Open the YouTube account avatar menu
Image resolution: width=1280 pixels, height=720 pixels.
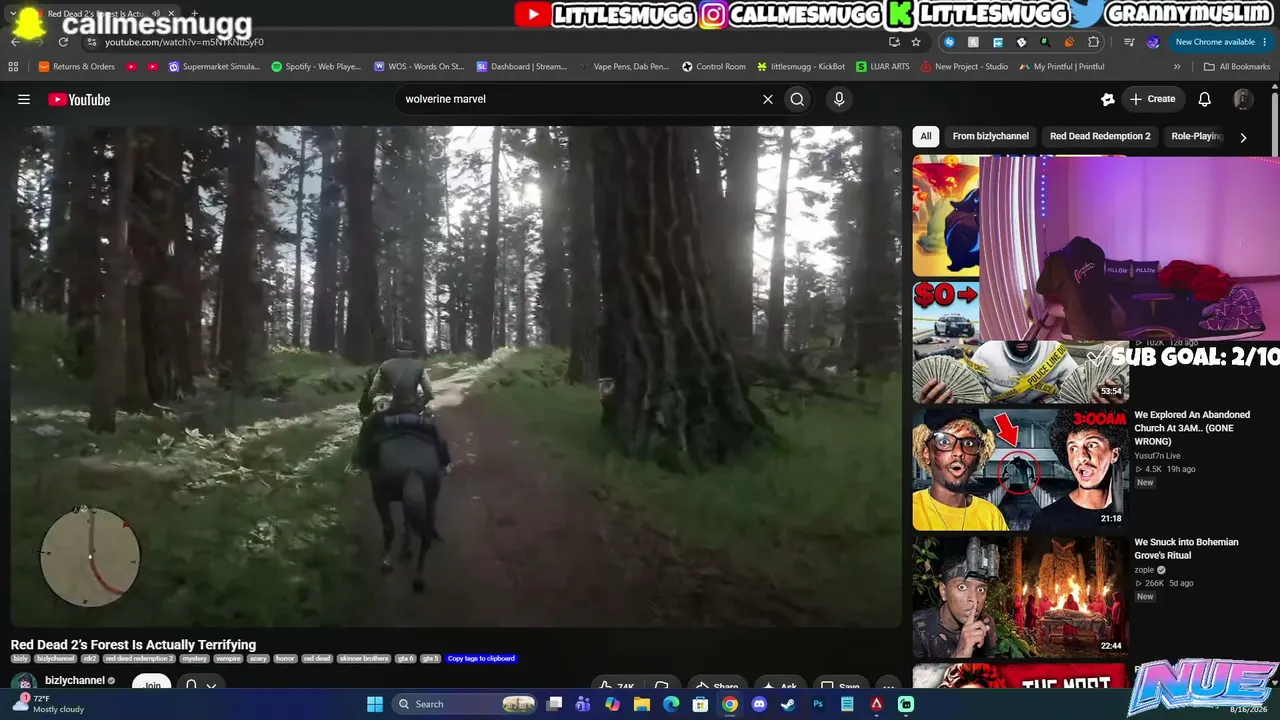[1243, 99]
